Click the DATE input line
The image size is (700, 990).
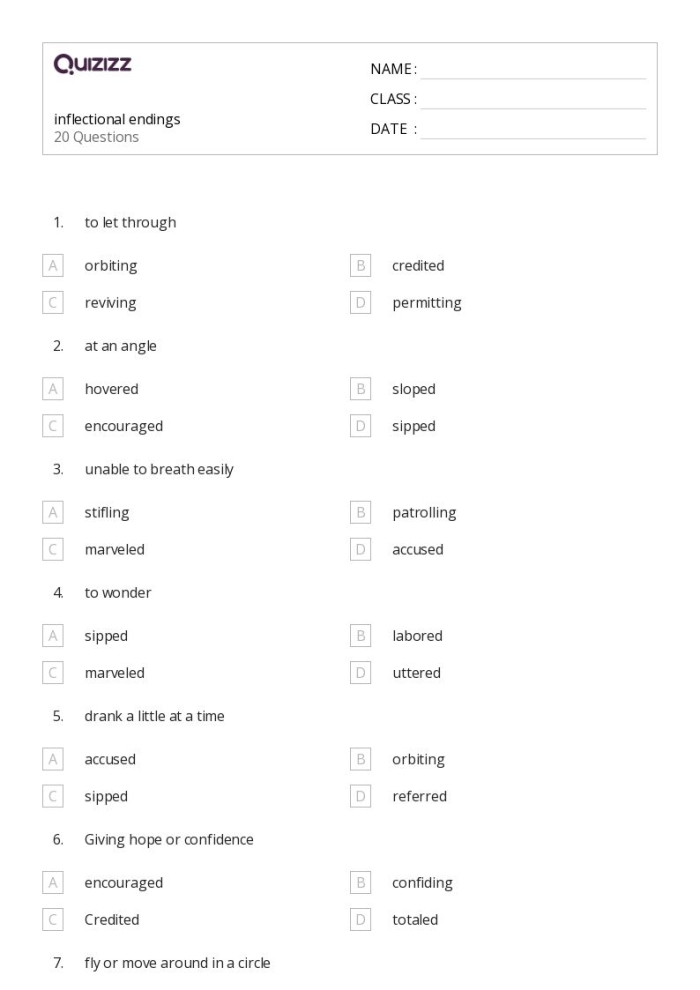point(533,130)
